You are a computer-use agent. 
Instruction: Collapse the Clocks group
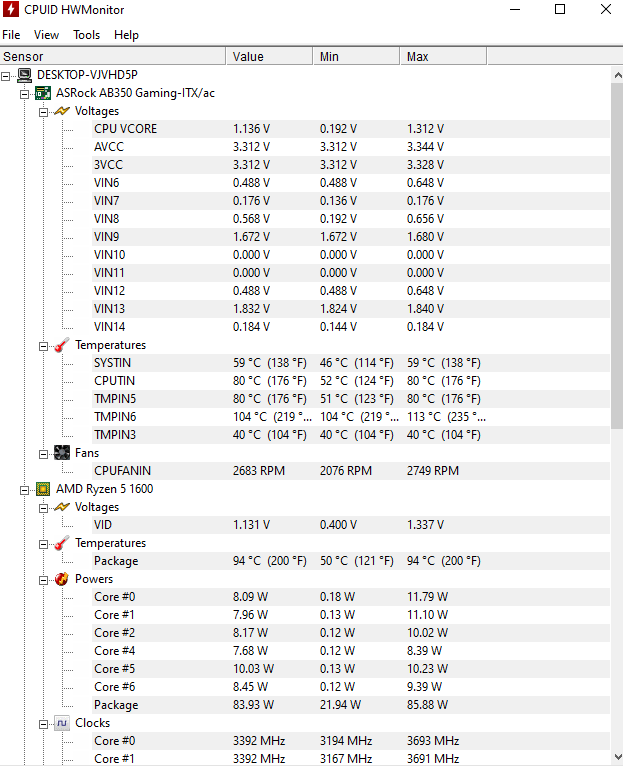(x=44, y=724)
